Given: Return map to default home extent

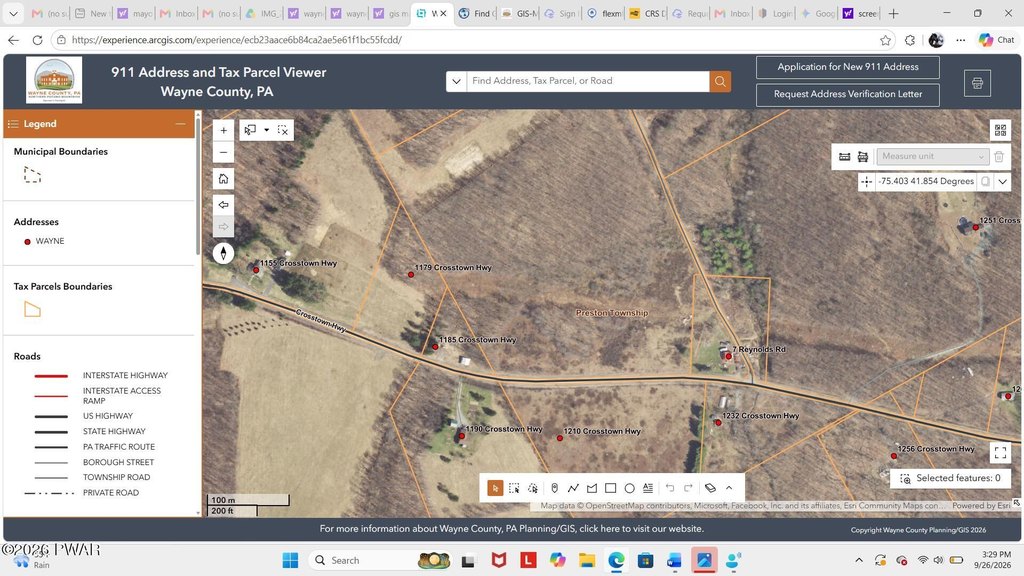Looking at the screenshot, I should (223, 179).
